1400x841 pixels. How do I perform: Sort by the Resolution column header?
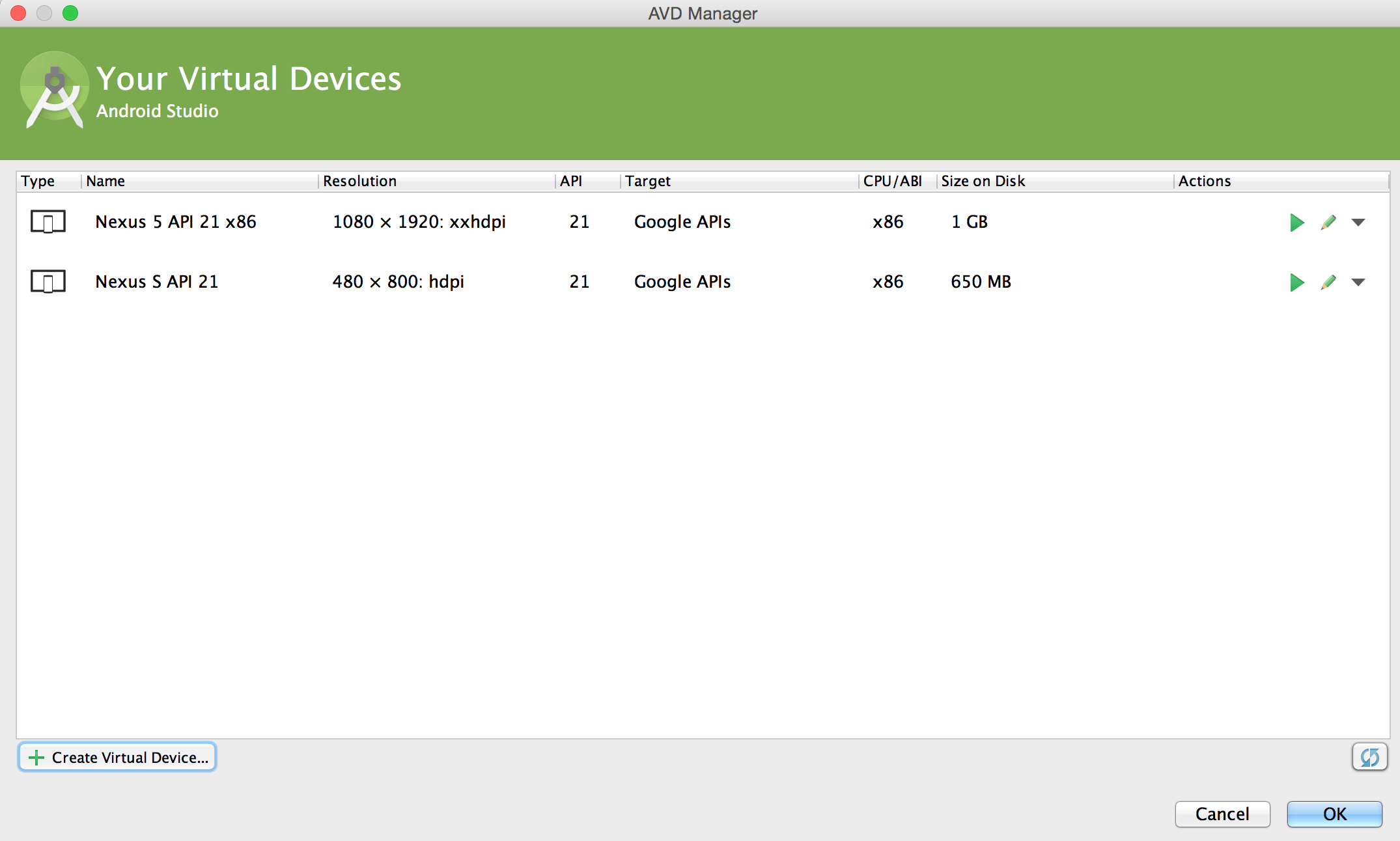(437, 181)
